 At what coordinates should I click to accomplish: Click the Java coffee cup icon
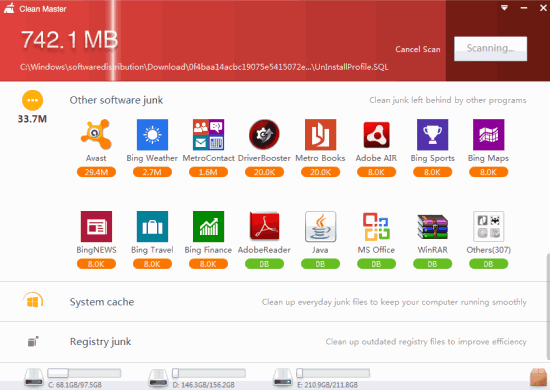click(x=320, y=227)
